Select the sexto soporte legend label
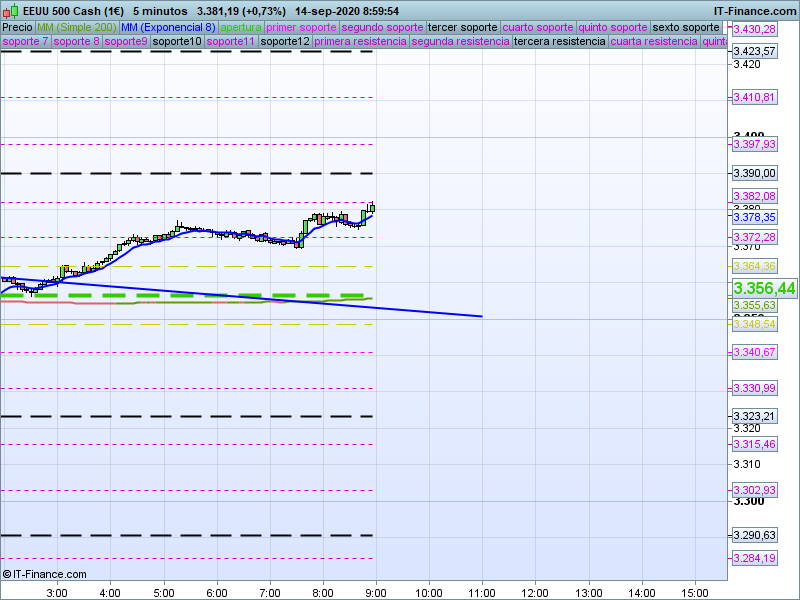Screen dimensions: 800x600 685,27
